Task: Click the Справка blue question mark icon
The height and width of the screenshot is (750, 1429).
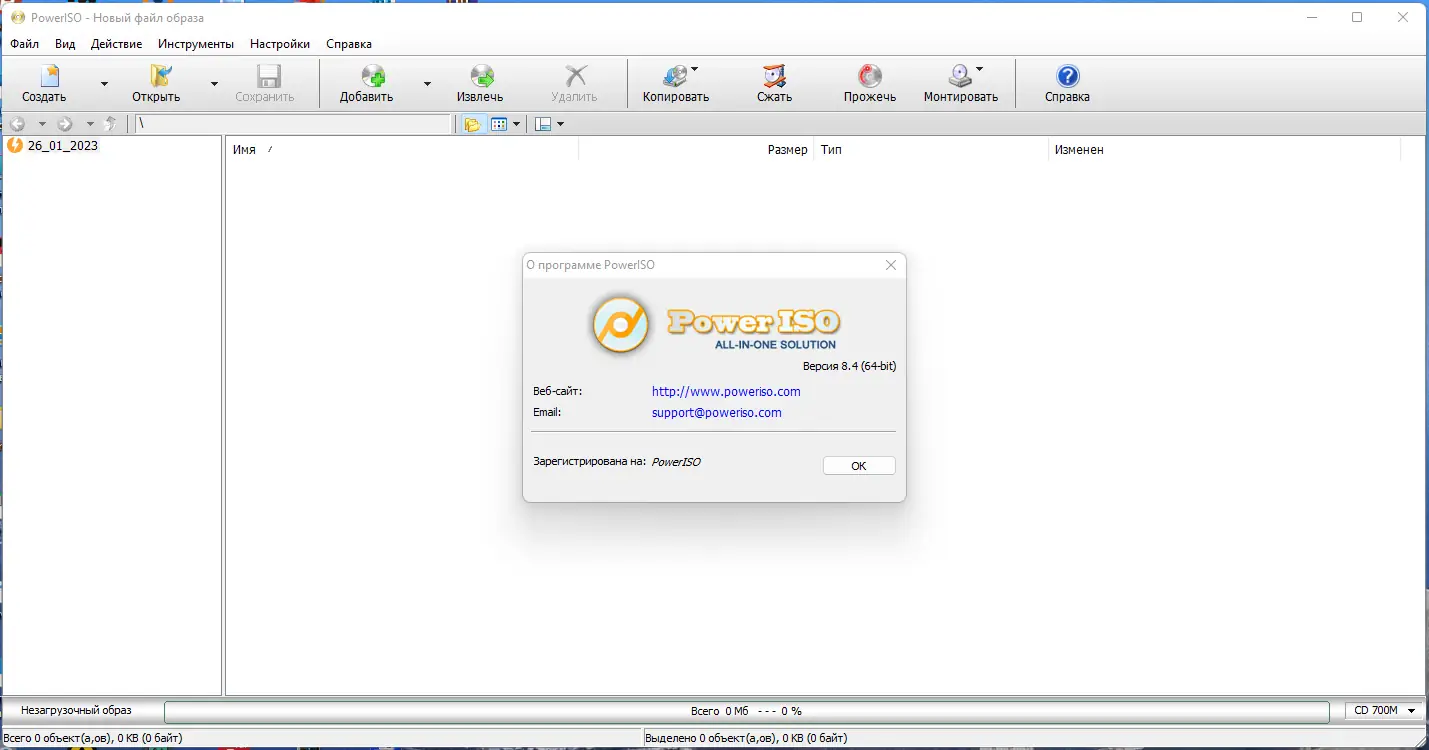Action: point(1067,76)
